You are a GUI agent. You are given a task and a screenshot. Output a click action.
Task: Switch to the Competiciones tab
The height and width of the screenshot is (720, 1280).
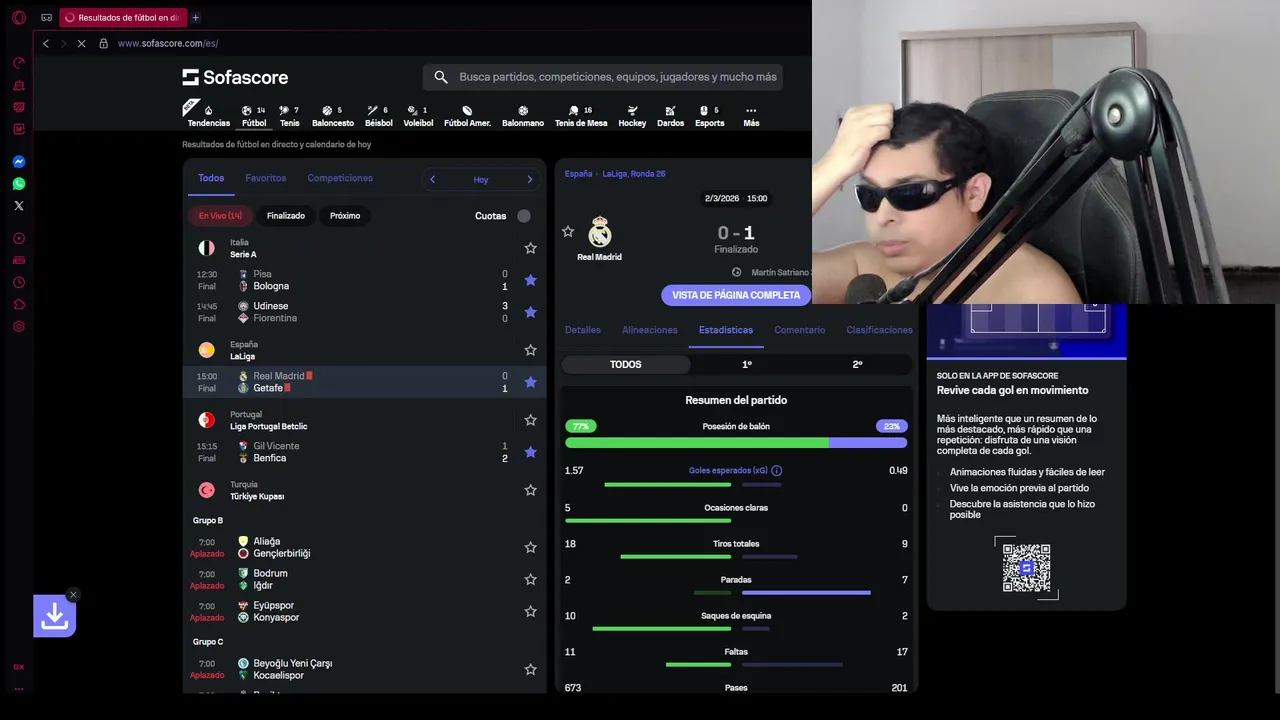click(340, 178)
